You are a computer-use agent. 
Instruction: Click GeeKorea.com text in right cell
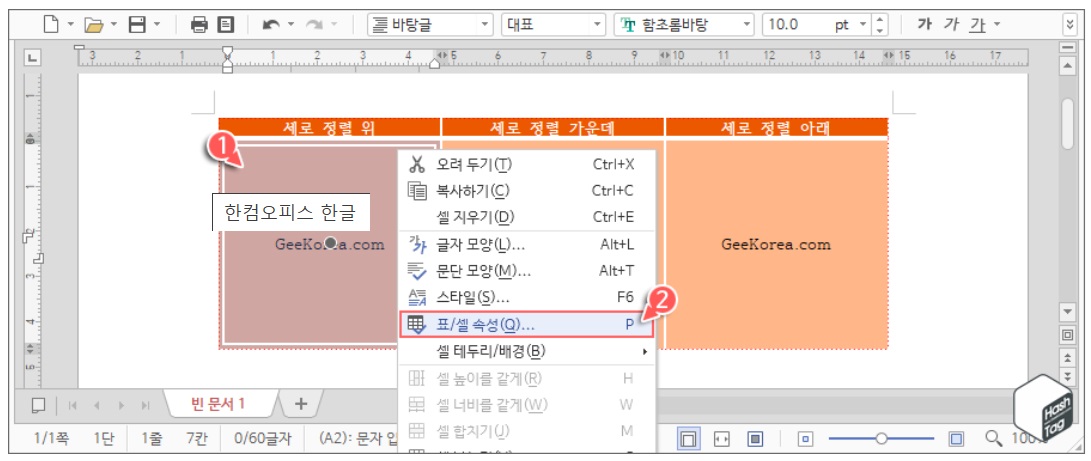776,245
